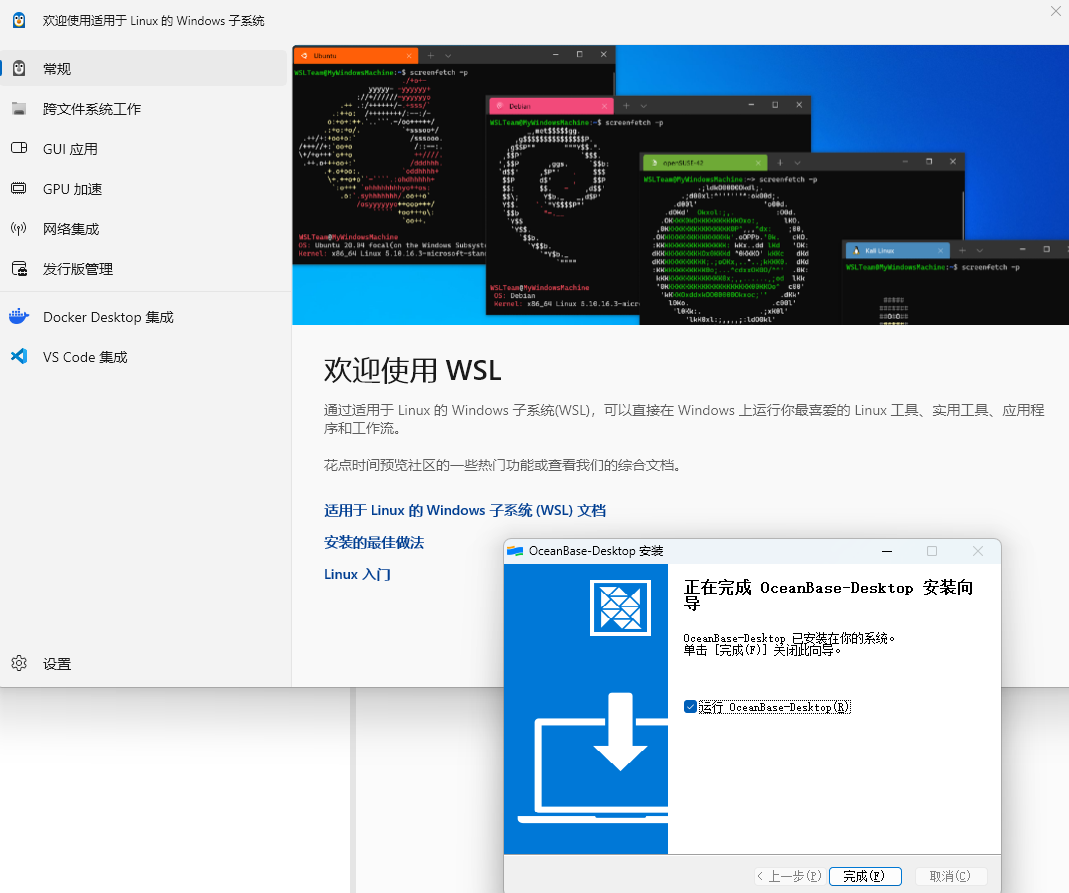Viewport: 1069px width, 893px height.
Task: Click the OceanBase-Desktop 已安装在你的系统 text
Action: [x=789, y=638]
